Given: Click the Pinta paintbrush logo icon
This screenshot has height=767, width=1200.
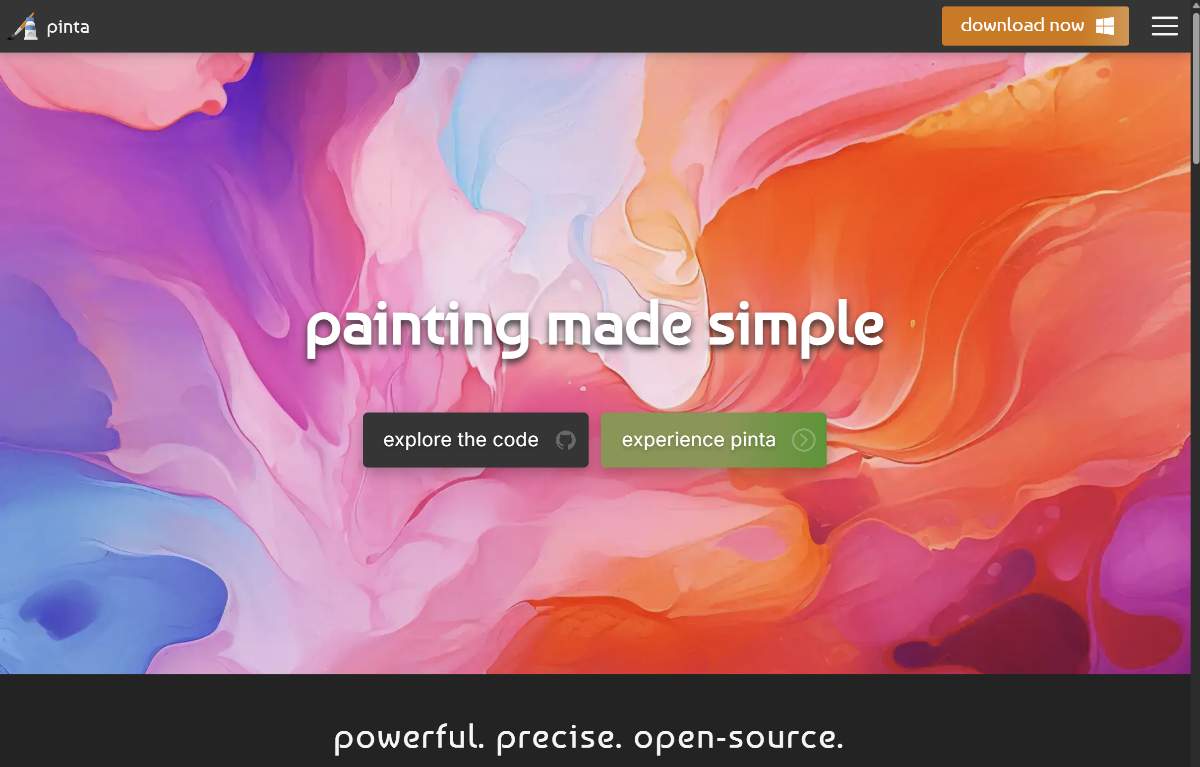Looking at the screenshot, I should click(x=23, y=26).
